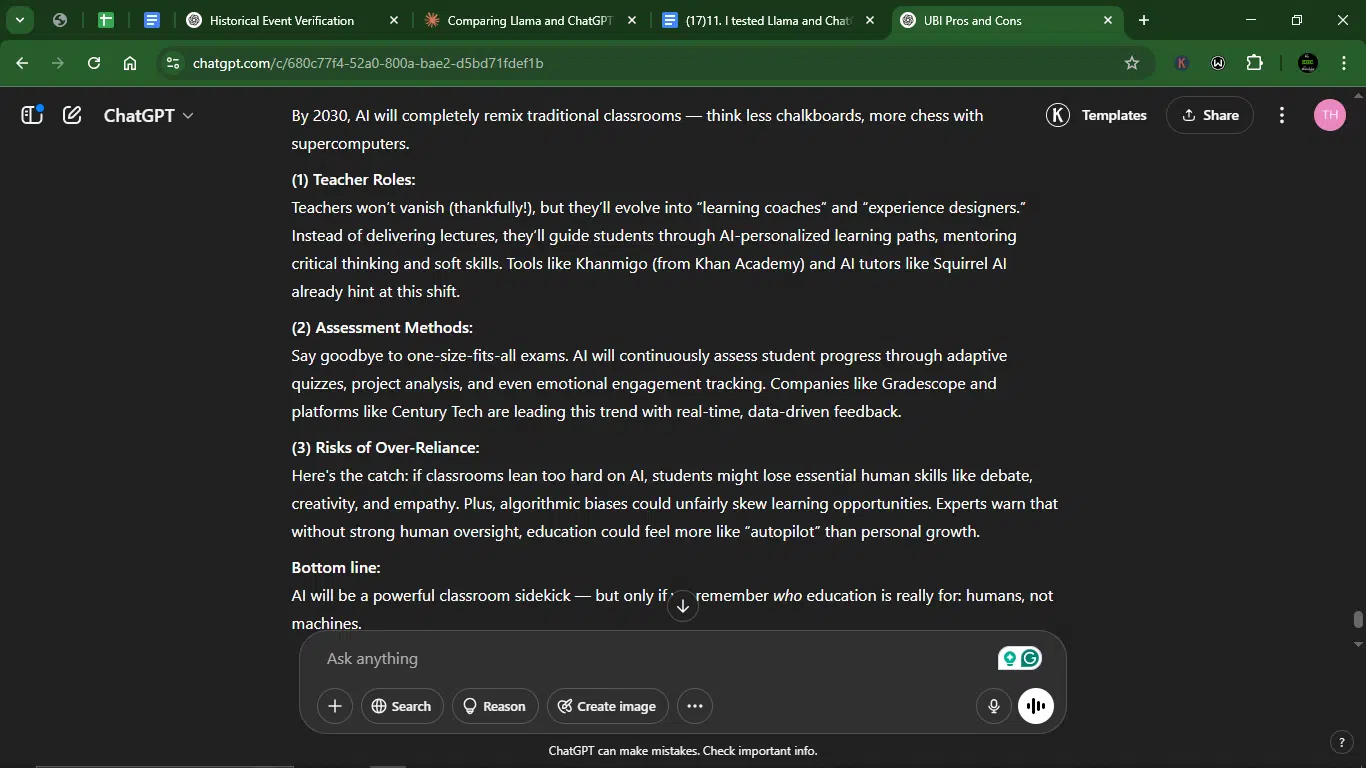Open the W extension in toolbar

[1218, 63]
